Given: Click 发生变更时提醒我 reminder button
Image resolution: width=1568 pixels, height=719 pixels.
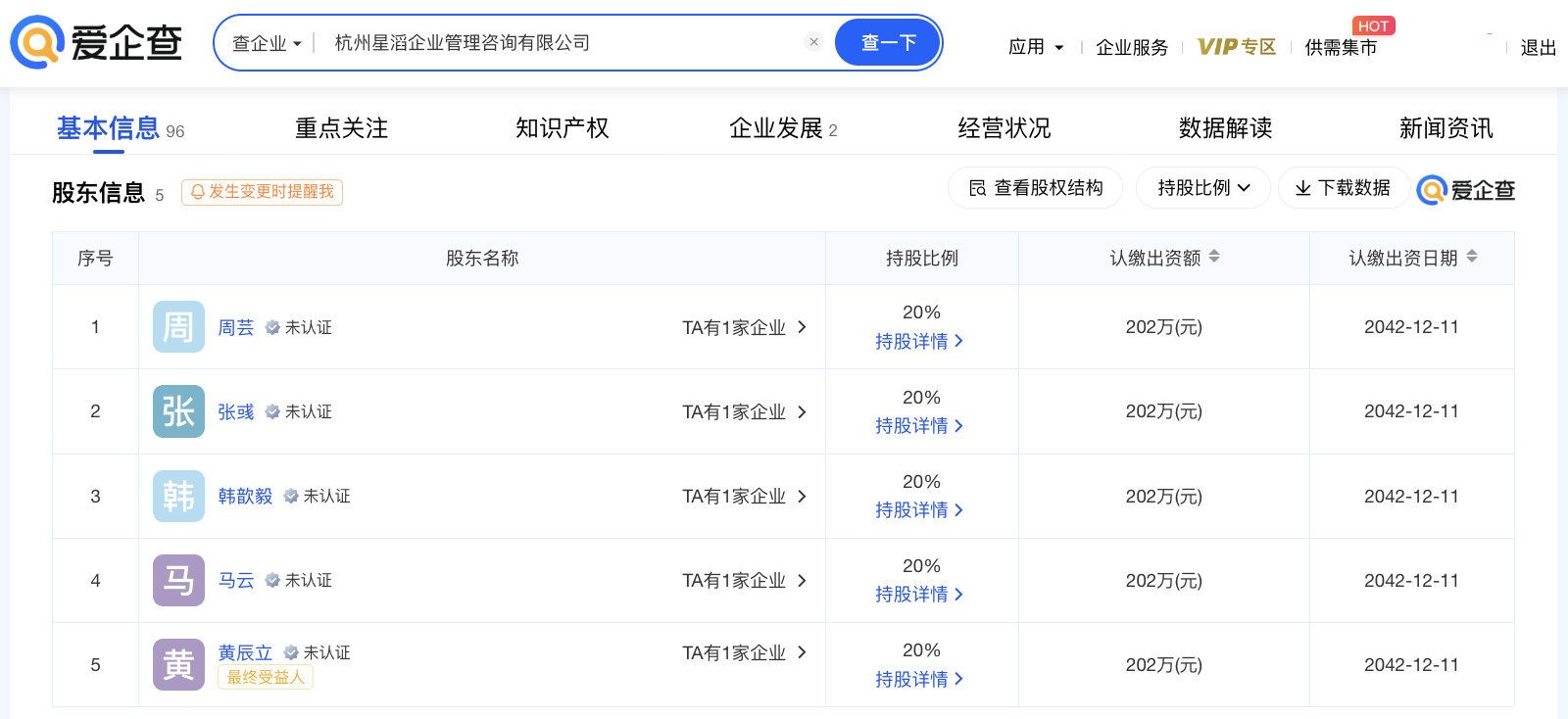Looking at the screenshot, I should [x=262, y=192].
